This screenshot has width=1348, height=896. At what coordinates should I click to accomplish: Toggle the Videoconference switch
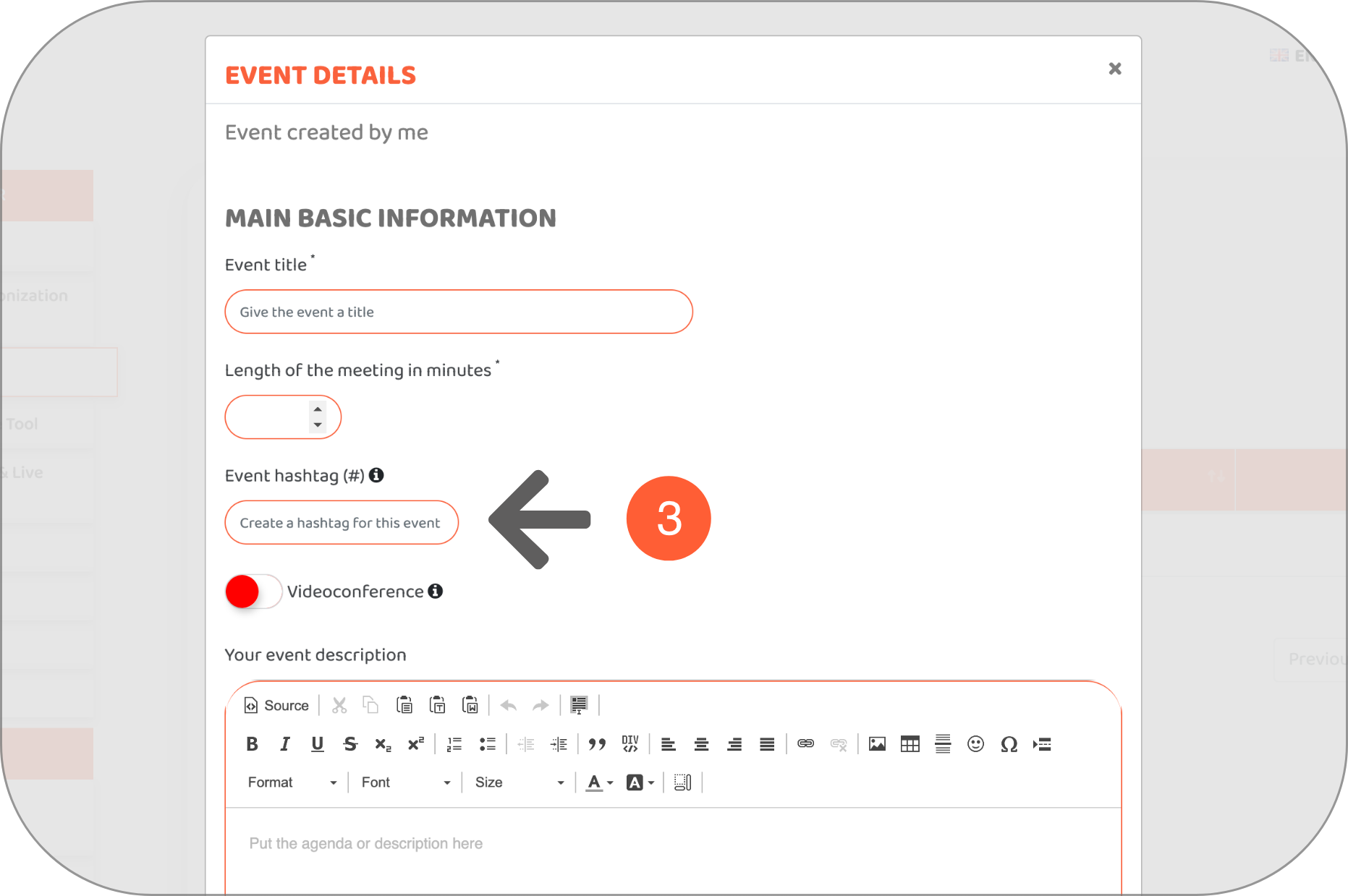coord(253,592)
